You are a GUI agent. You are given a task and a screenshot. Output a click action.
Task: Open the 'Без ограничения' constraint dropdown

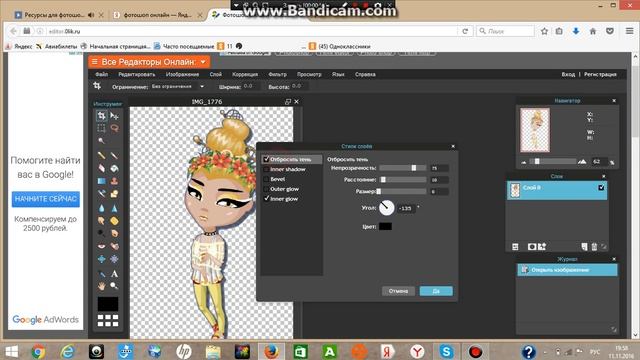pos(177,87)
